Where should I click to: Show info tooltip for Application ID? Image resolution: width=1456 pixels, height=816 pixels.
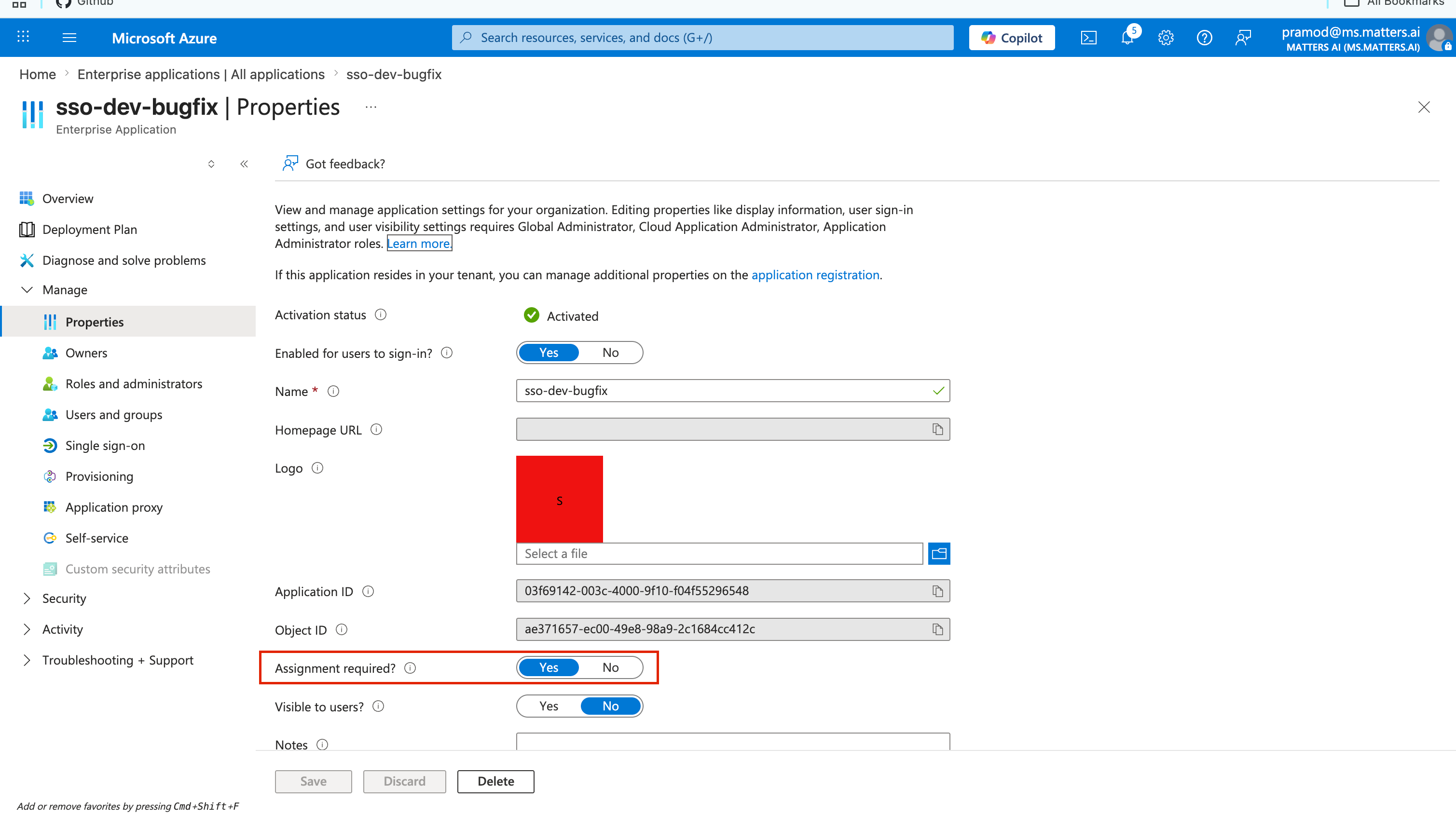[x=368, y=592]
